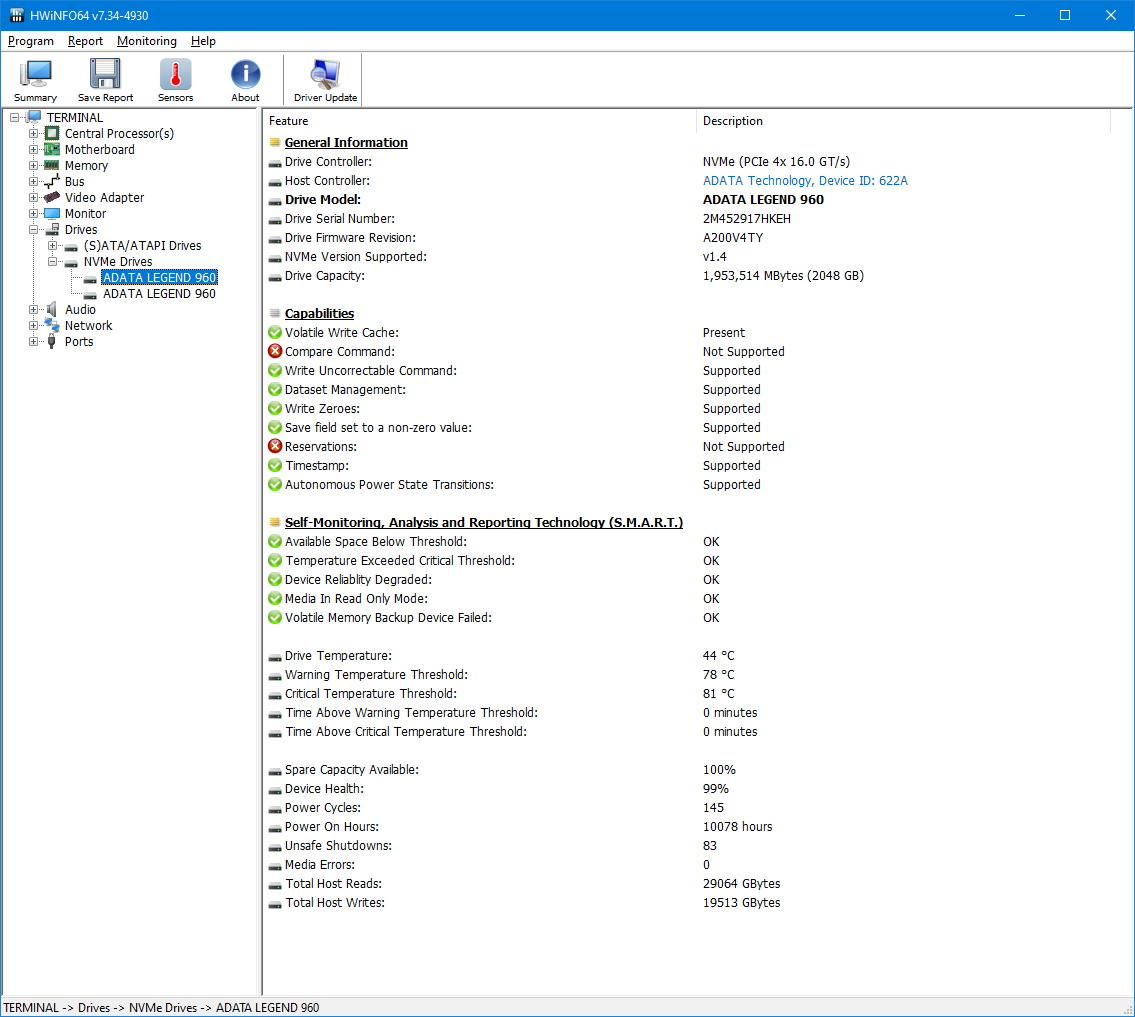Click the green check beside Timestamp
Viewport: 1135px width, 1017px height.
(275, 465)
